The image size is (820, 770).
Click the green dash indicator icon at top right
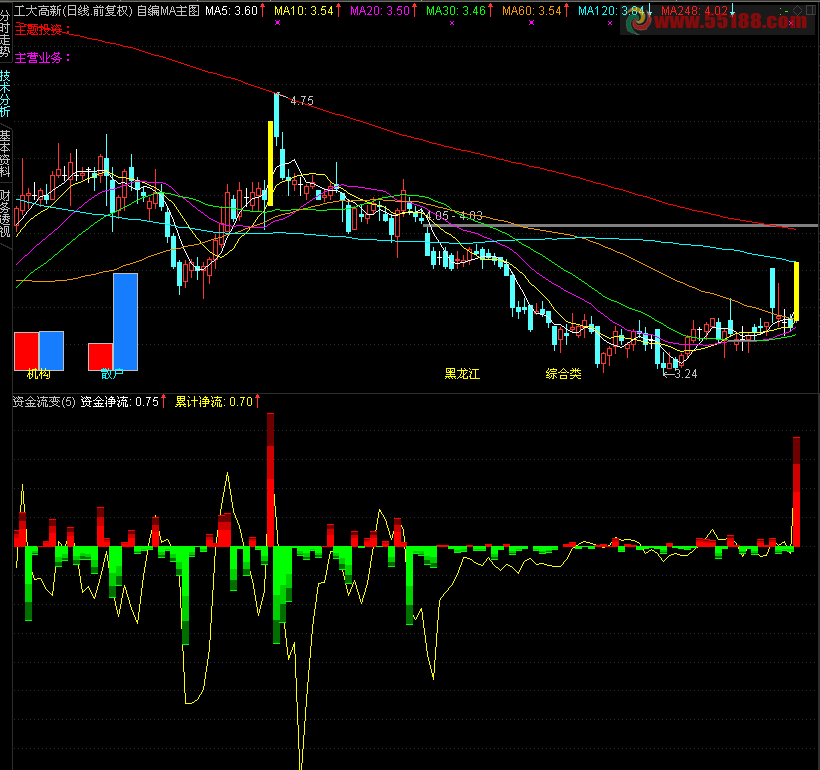(784, 12)
